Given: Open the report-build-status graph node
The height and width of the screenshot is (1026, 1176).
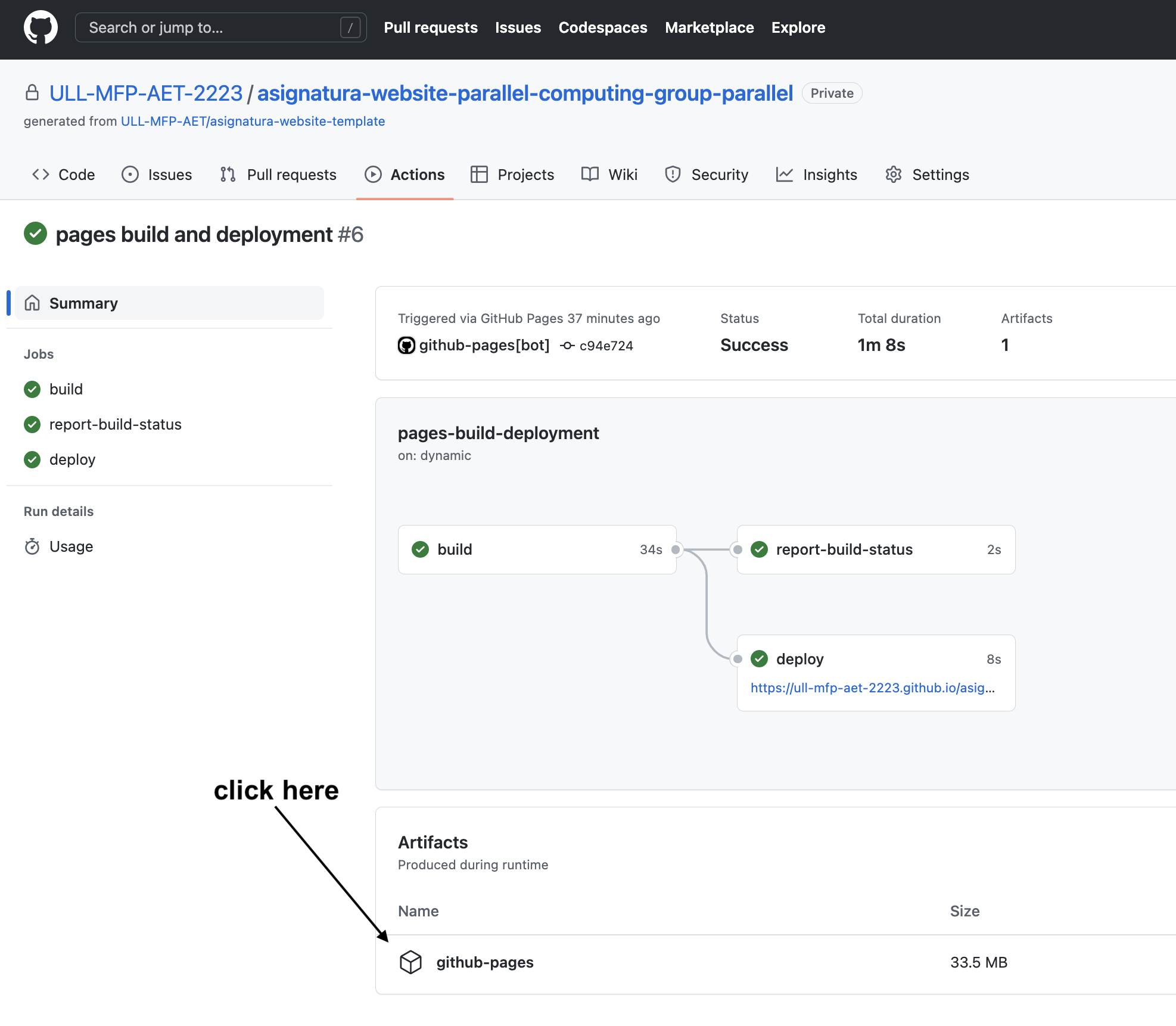Looking at the screenshot, I should click(x=875, y=549).
